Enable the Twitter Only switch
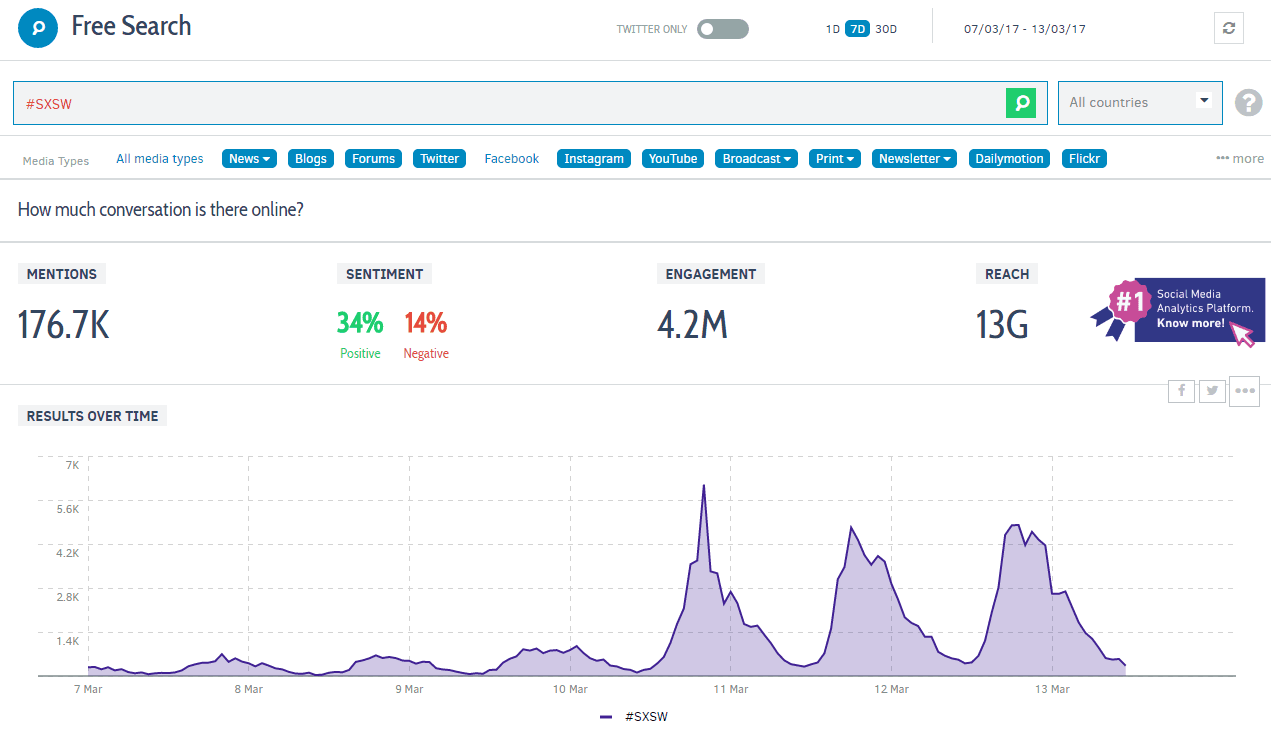This screenshot has width=1271, height=736. pos(721,29)
